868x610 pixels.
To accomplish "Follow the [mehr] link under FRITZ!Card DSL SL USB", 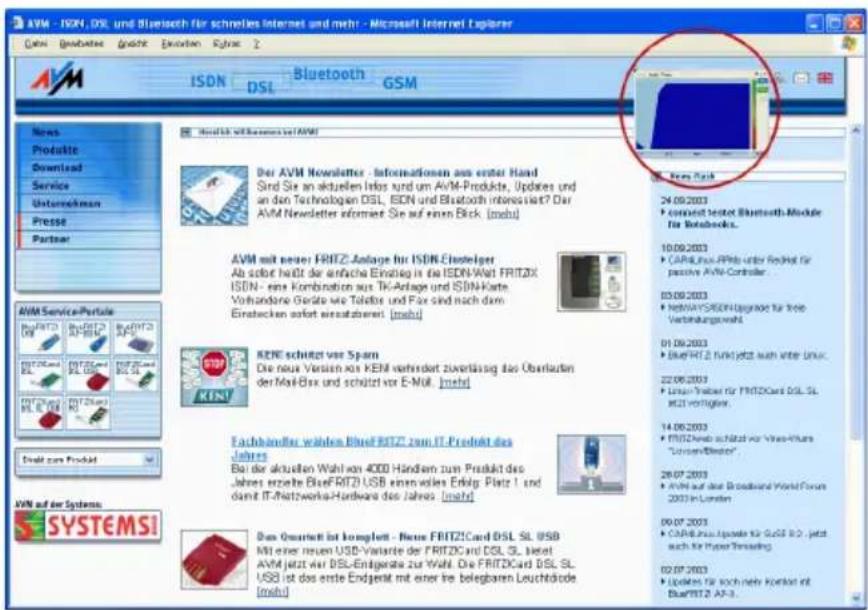I will (272, 592).
